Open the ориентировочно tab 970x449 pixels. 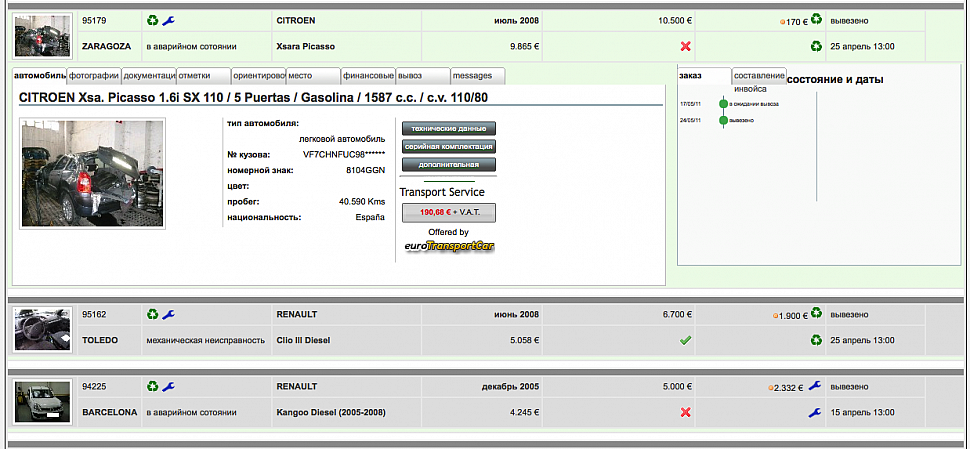[x=259, y=75]
